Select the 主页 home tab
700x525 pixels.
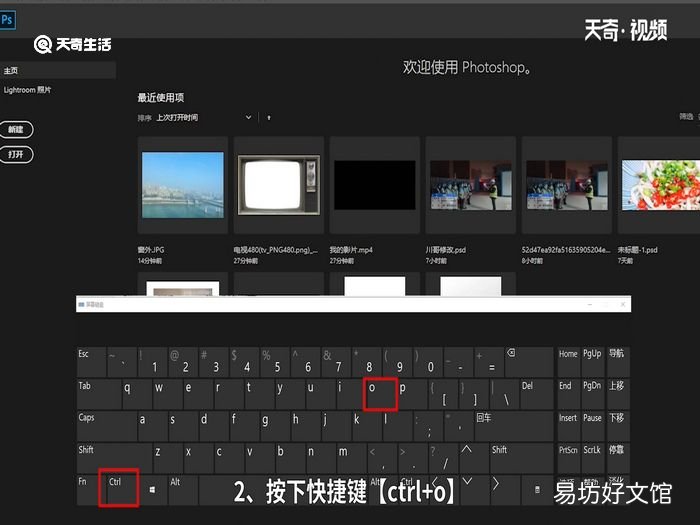click(x=58, y=71)
